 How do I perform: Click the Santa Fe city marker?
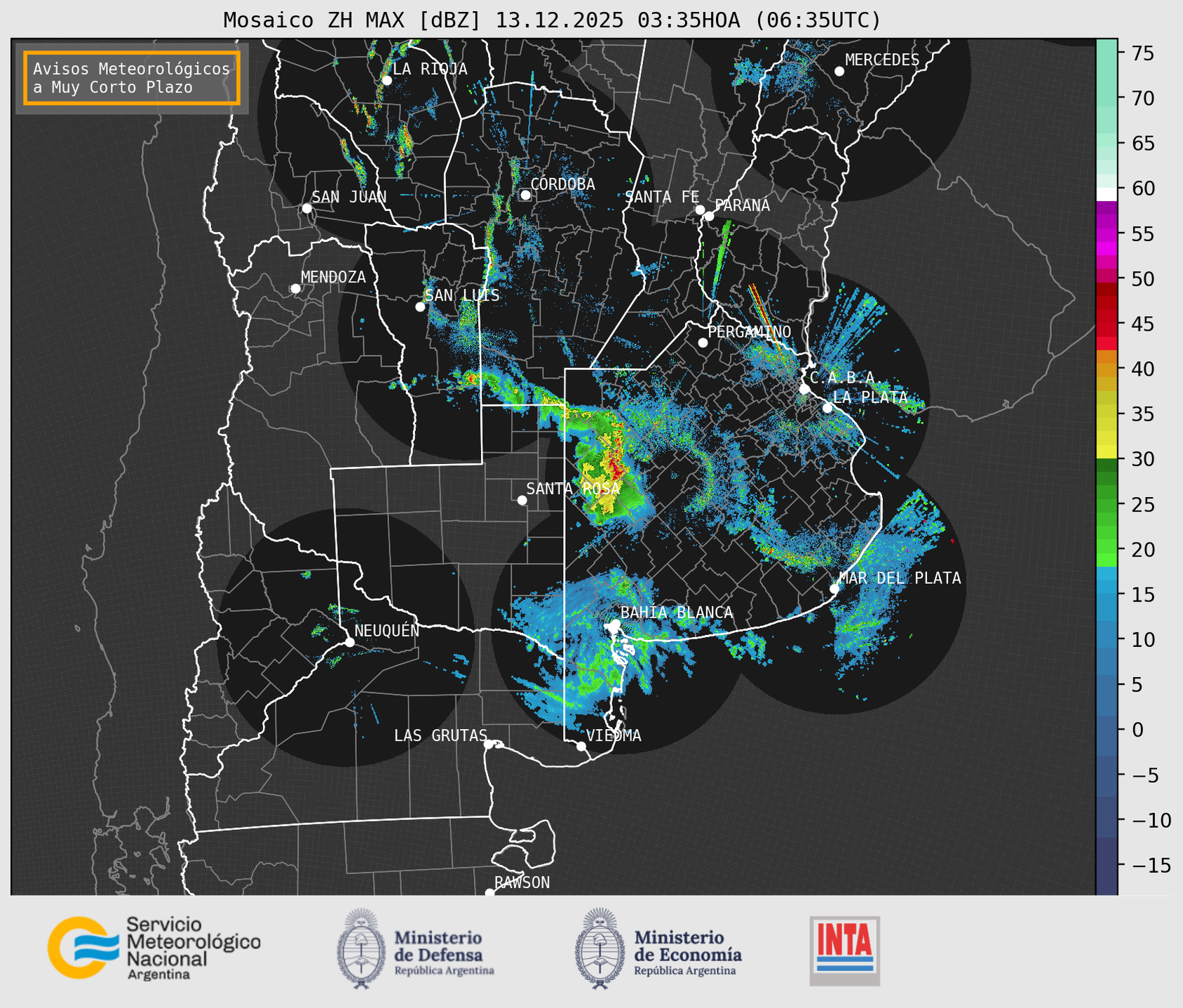click(x=700, y=210)
